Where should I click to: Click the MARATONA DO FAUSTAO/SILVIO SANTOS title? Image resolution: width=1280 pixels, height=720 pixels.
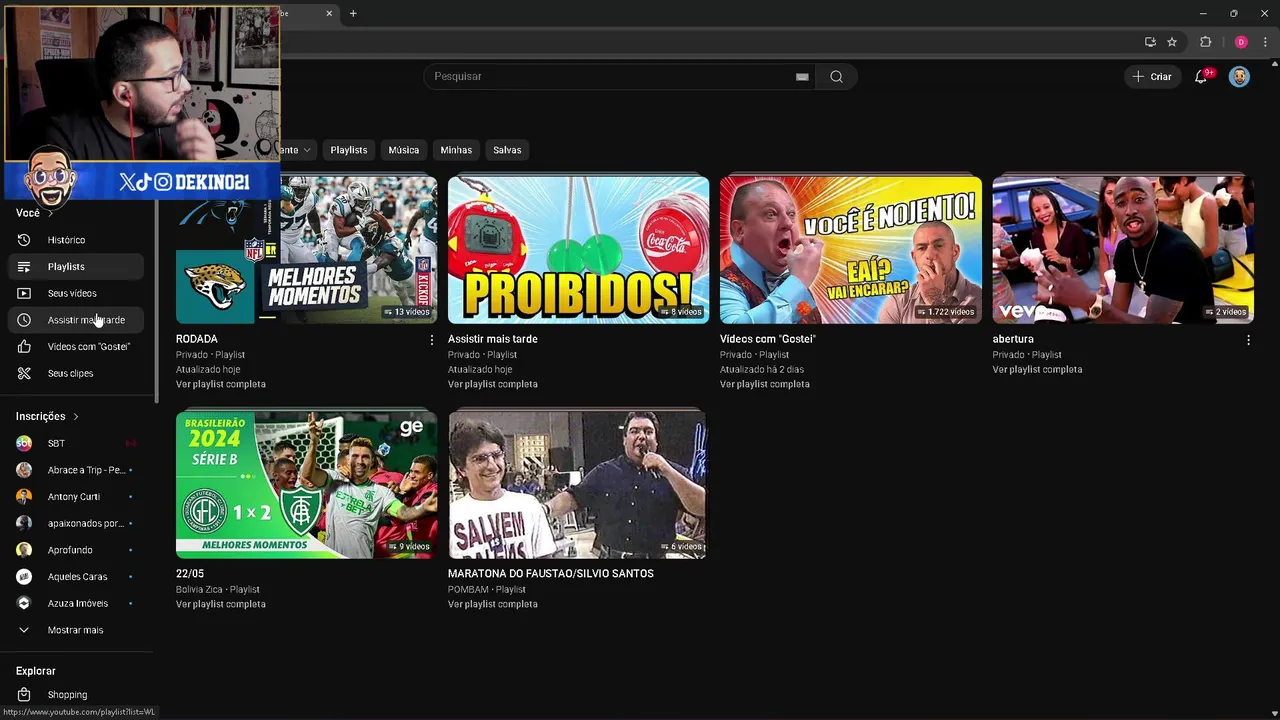click(551, 574)
